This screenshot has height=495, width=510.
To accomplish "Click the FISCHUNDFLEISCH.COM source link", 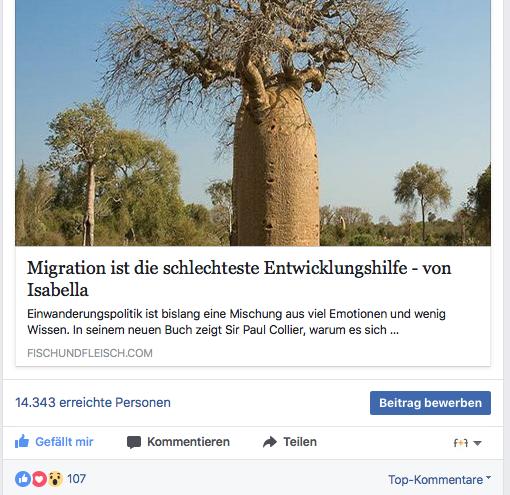I will coord(90,353).
